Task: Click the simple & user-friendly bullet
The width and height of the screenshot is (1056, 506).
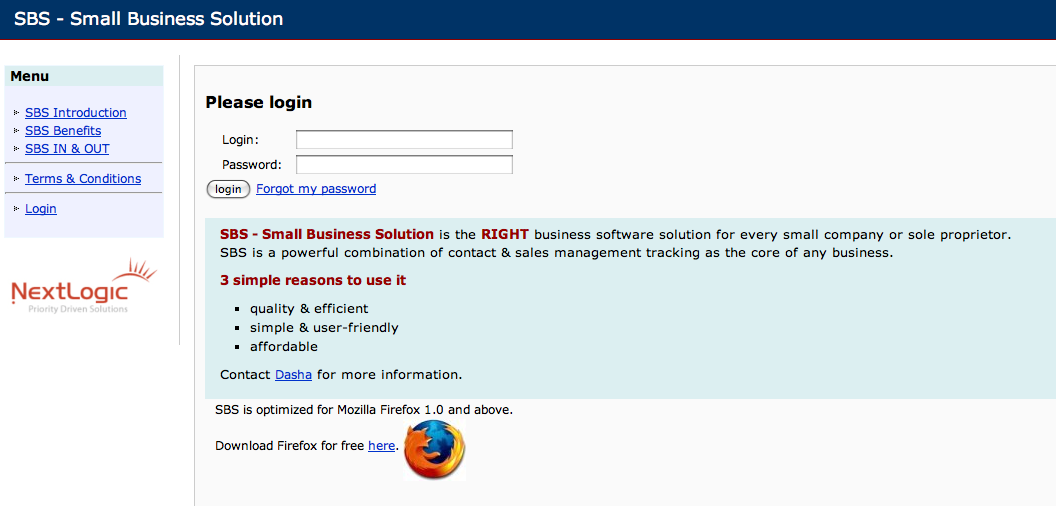Action: (x=324, y=327)
